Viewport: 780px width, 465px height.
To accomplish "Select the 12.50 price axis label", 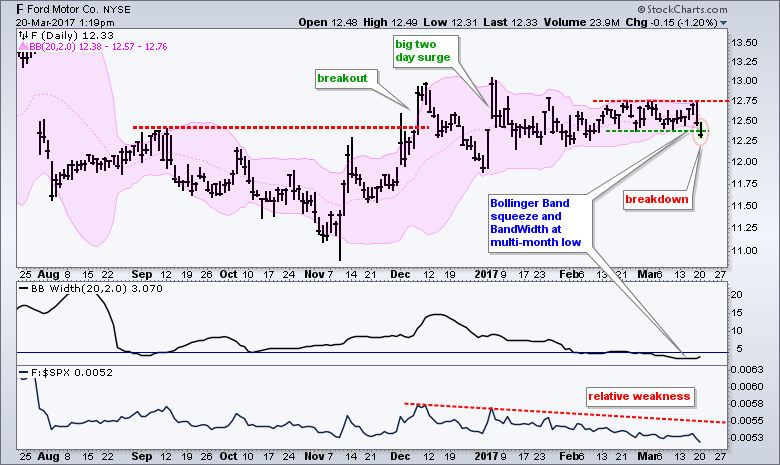I will point(744,121).
